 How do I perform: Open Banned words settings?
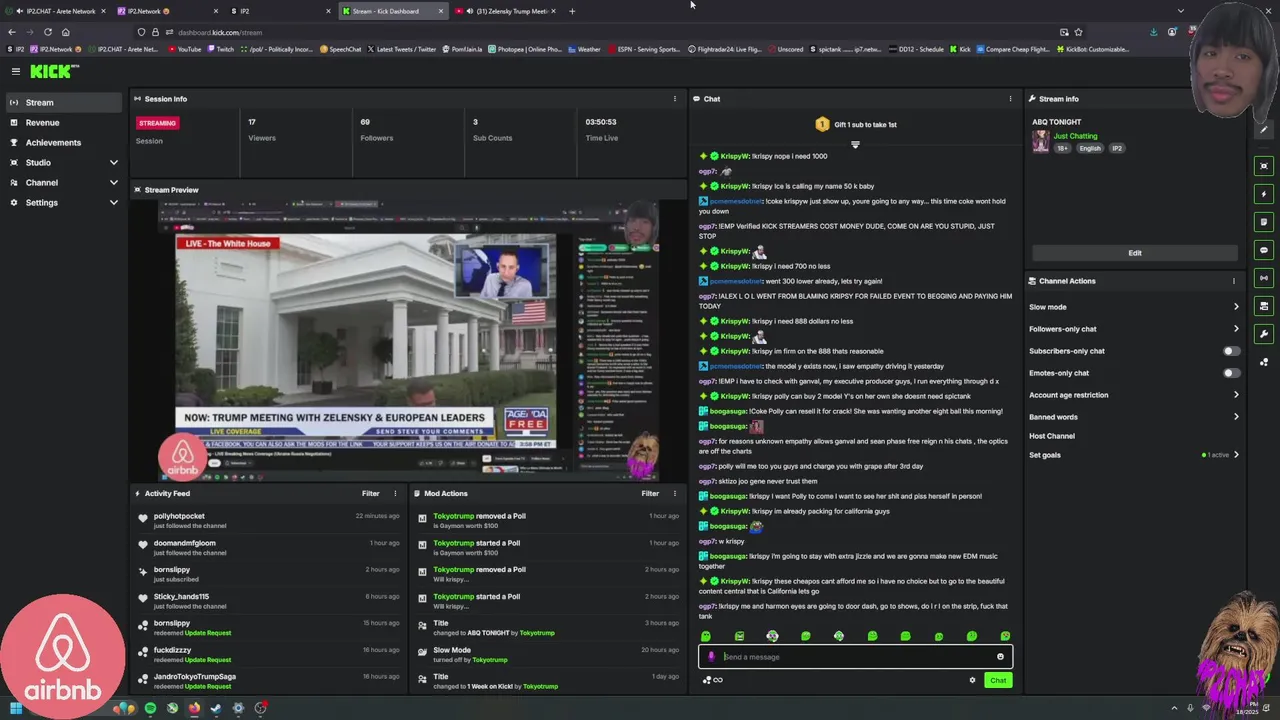pyautogui.click(x=1134, y=417)
